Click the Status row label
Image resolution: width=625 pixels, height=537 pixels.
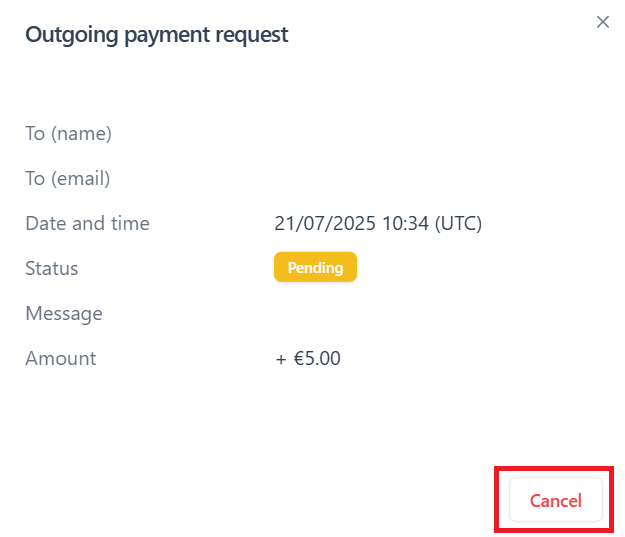52,268
